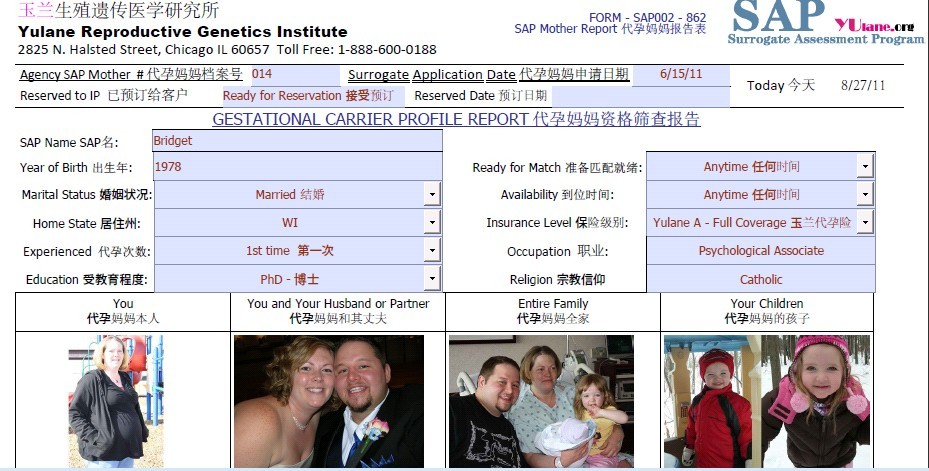Select the 'You' surrogate photo thumbnail
The height and width of the screenshot is (471, 929).
point(116,402)
